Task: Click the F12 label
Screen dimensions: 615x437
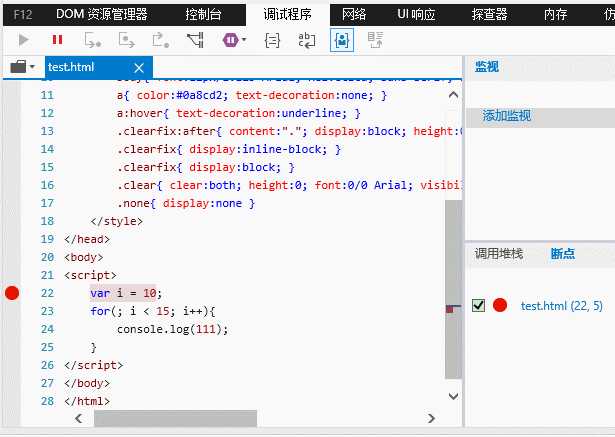Action: pyautogui.click(x=23, y=15)
